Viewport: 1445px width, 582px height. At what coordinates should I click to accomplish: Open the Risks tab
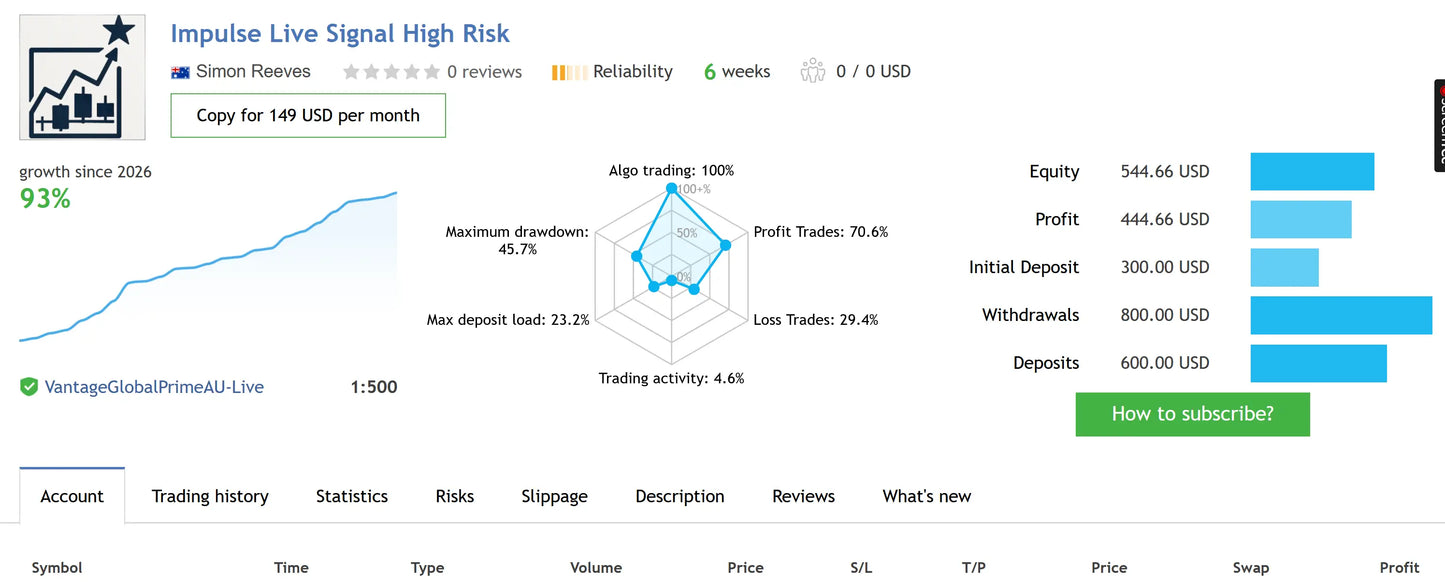(x=455, y=496)
